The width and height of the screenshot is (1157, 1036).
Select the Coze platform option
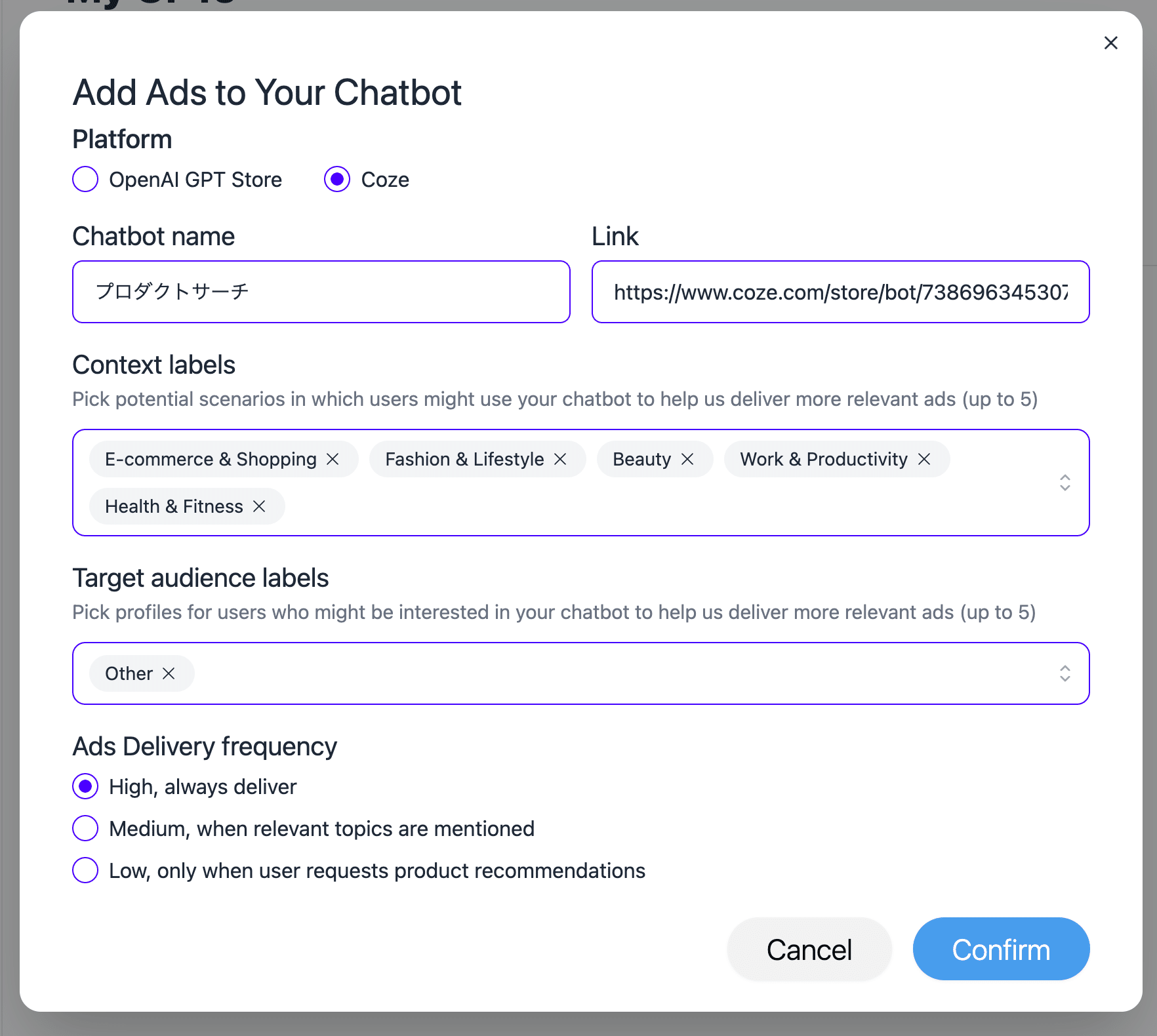point(337,179)
